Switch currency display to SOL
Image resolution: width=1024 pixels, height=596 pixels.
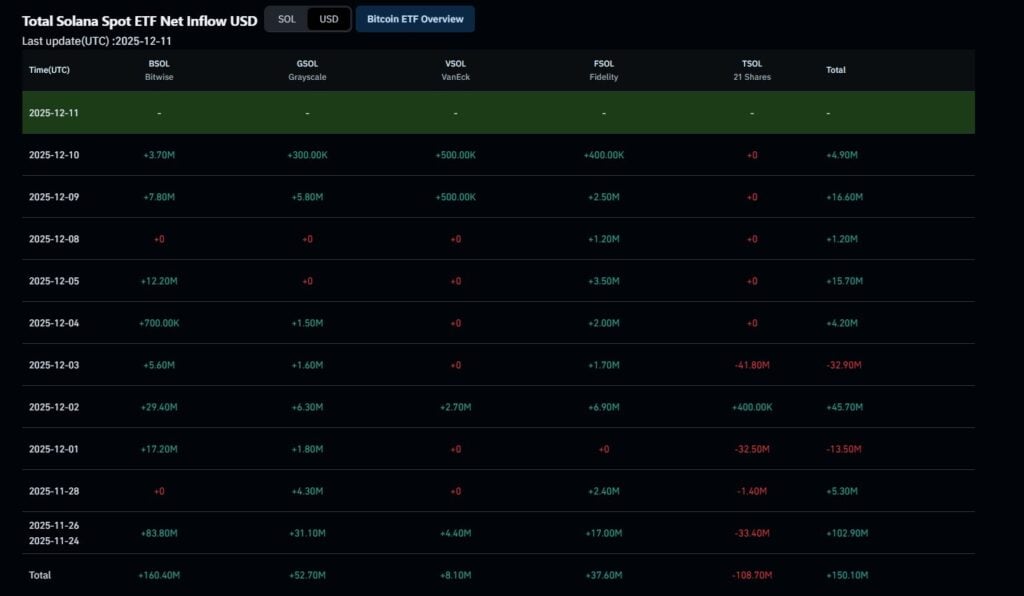[x=286, y=18]
